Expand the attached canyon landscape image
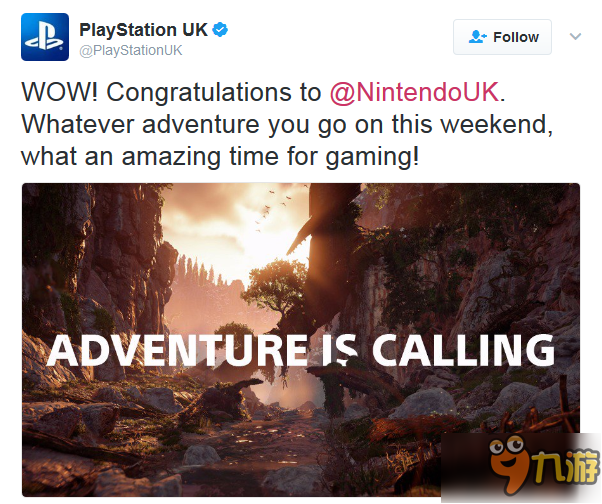The image size is (602, 504). [x=301, y=340]
